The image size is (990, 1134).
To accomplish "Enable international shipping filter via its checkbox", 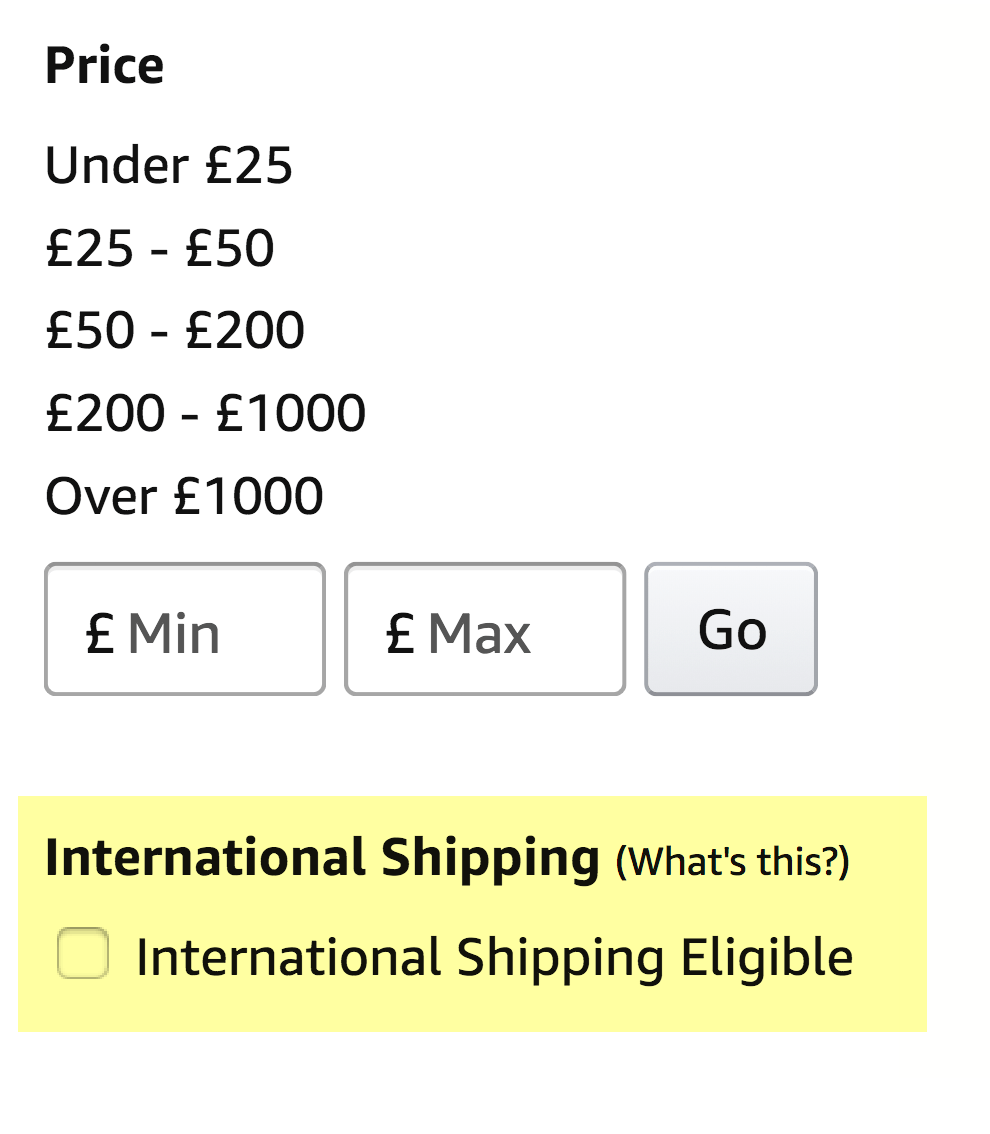I will 83,953.
